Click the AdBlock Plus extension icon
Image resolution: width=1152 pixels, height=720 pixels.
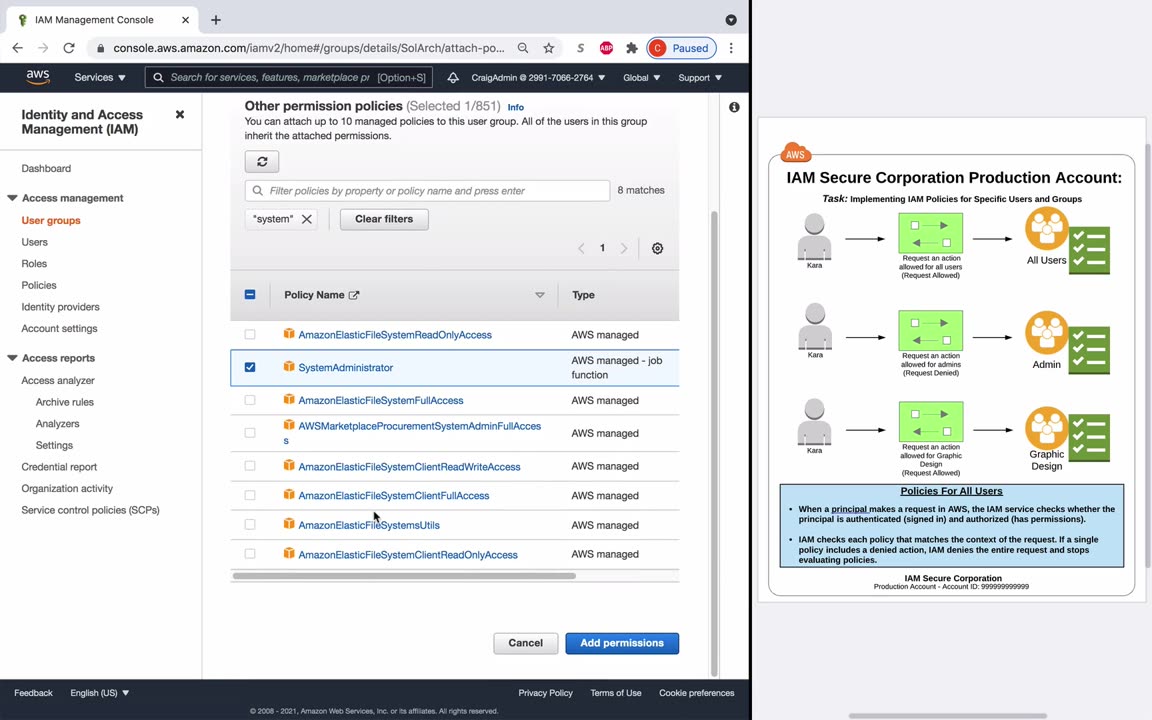606,48
